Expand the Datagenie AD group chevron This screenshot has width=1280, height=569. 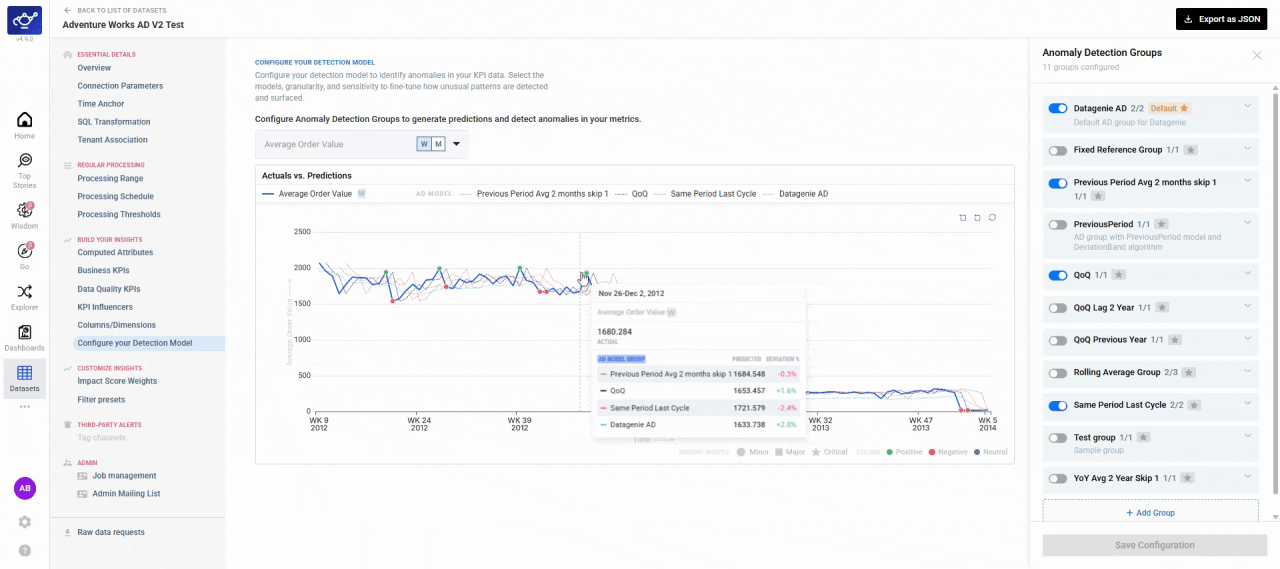pyautogui.click(x=1247, y=106)
